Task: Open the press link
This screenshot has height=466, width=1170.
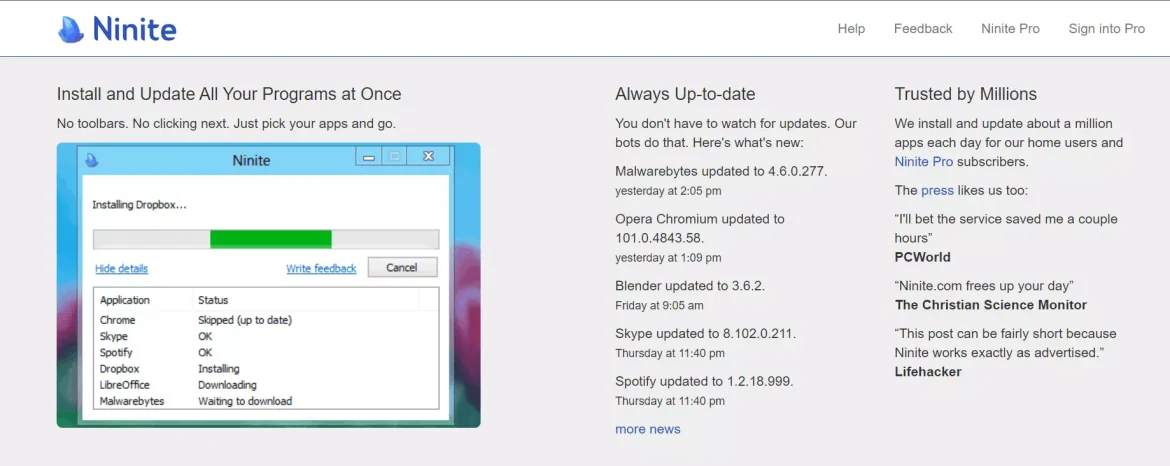Action: tap(937, 190)
